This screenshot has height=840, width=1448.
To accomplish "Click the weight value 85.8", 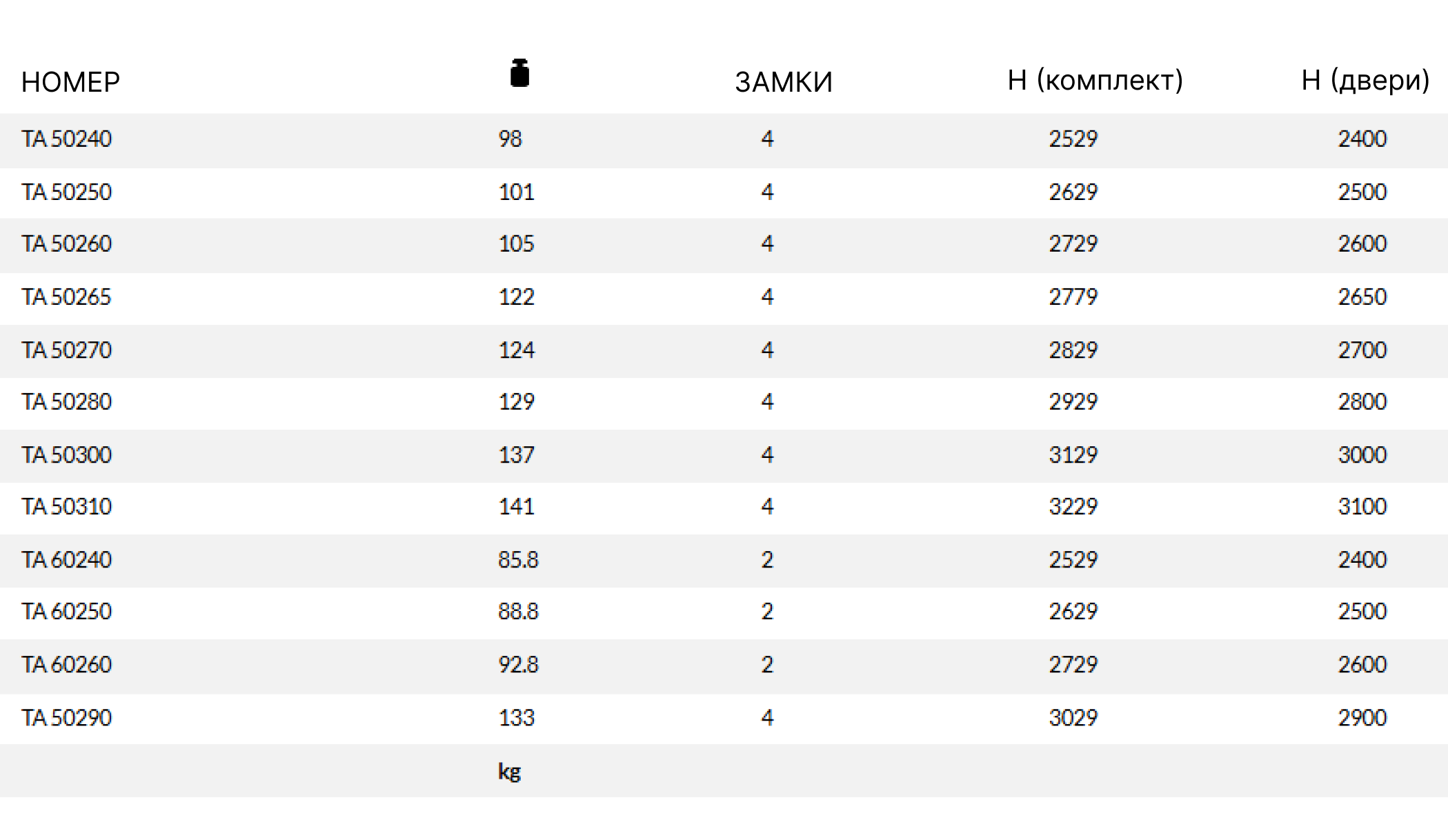I will (x=518, y=559).
